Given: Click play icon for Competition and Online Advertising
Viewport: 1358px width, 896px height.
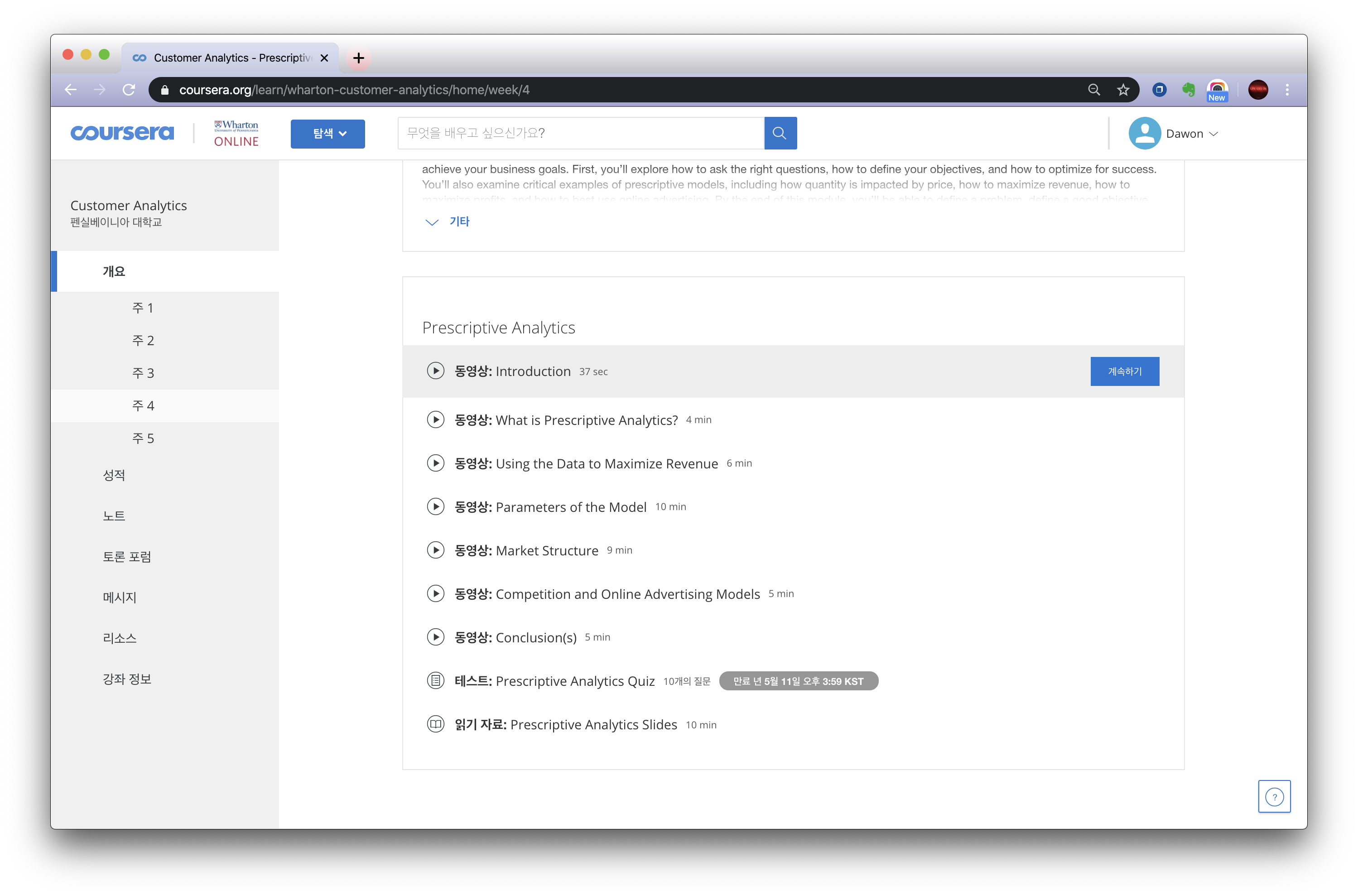Looking at the screenshot, I should pos(435,593).
